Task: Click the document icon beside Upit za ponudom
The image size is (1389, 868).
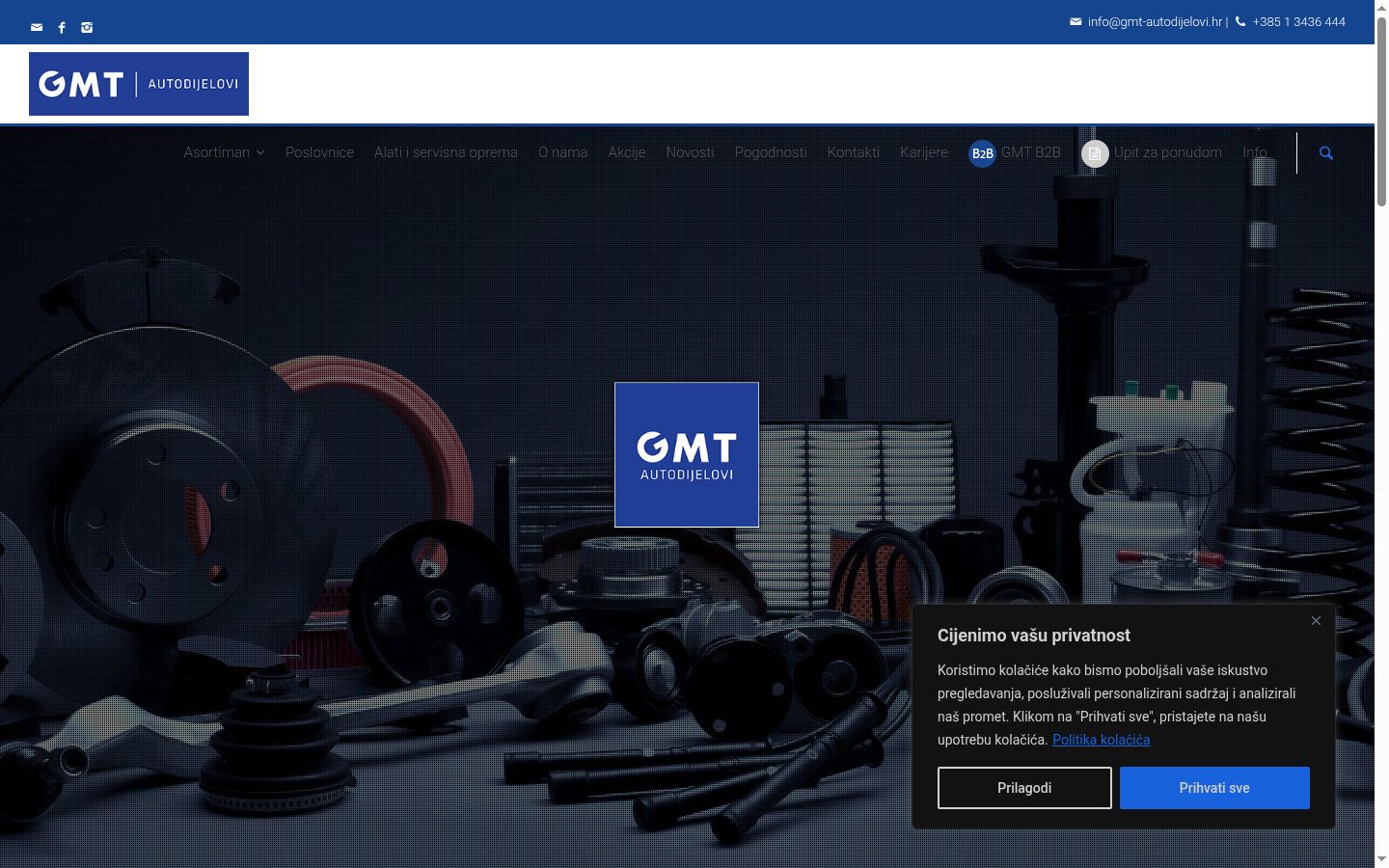Action: click(x=1095, y=153)
